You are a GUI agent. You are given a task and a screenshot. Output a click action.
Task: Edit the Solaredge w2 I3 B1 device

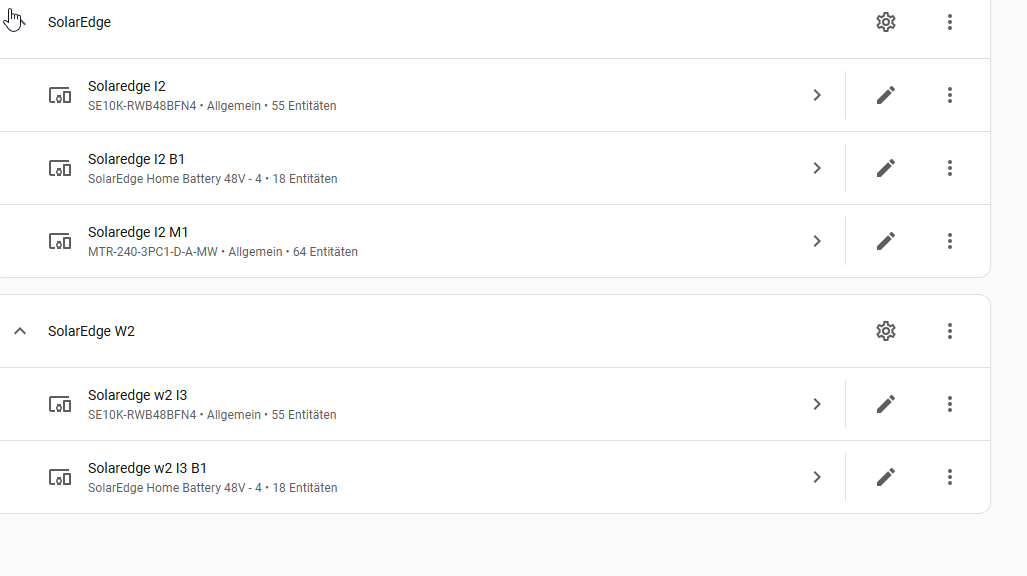885,477
